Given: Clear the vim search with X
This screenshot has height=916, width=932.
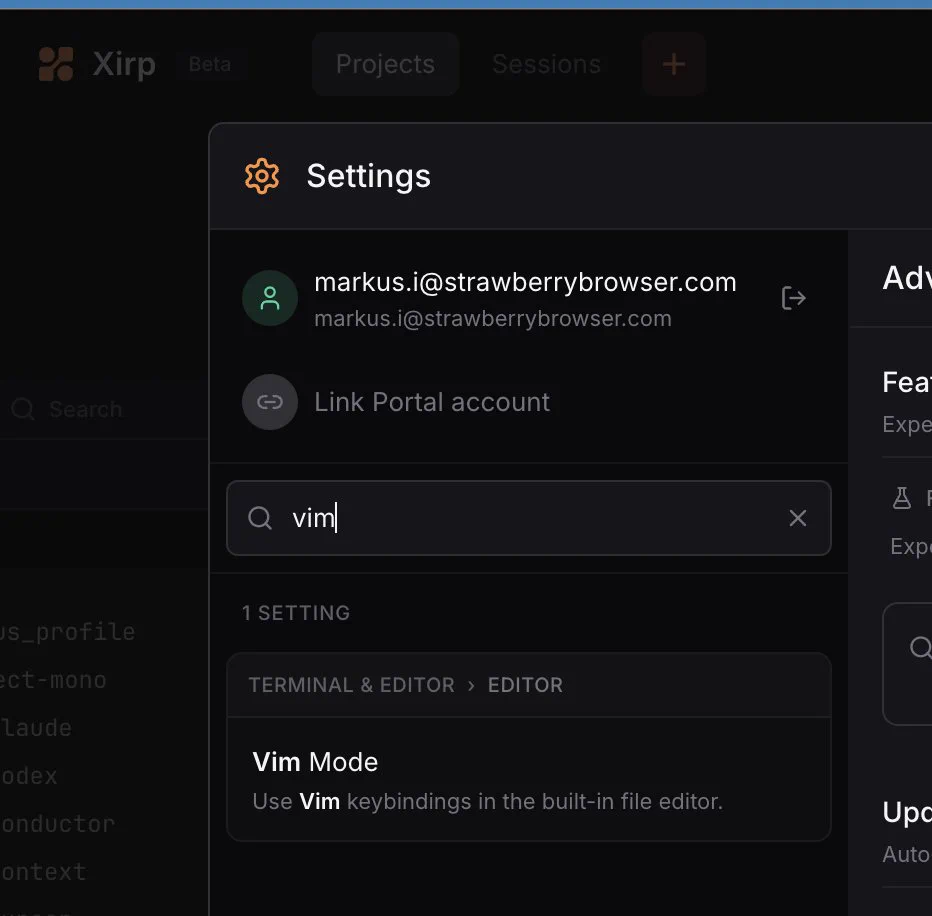Looking at the screenshot, I should coord(798,518).
